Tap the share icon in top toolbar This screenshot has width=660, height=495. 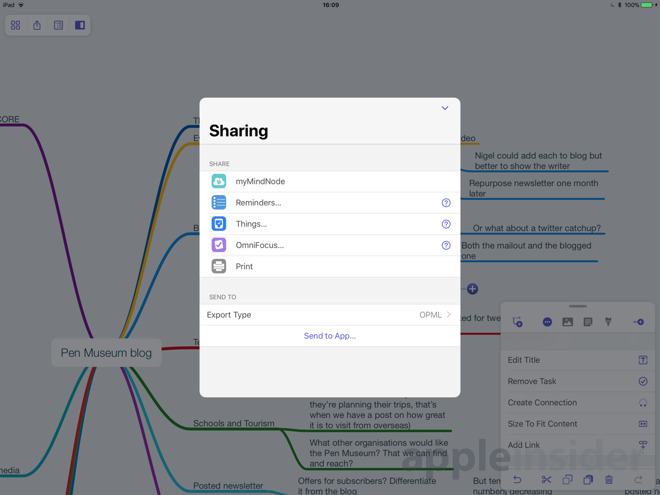pos(37,25)
